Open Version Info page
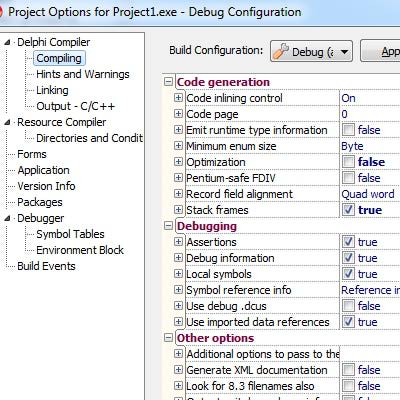 (x=46, y=186)
